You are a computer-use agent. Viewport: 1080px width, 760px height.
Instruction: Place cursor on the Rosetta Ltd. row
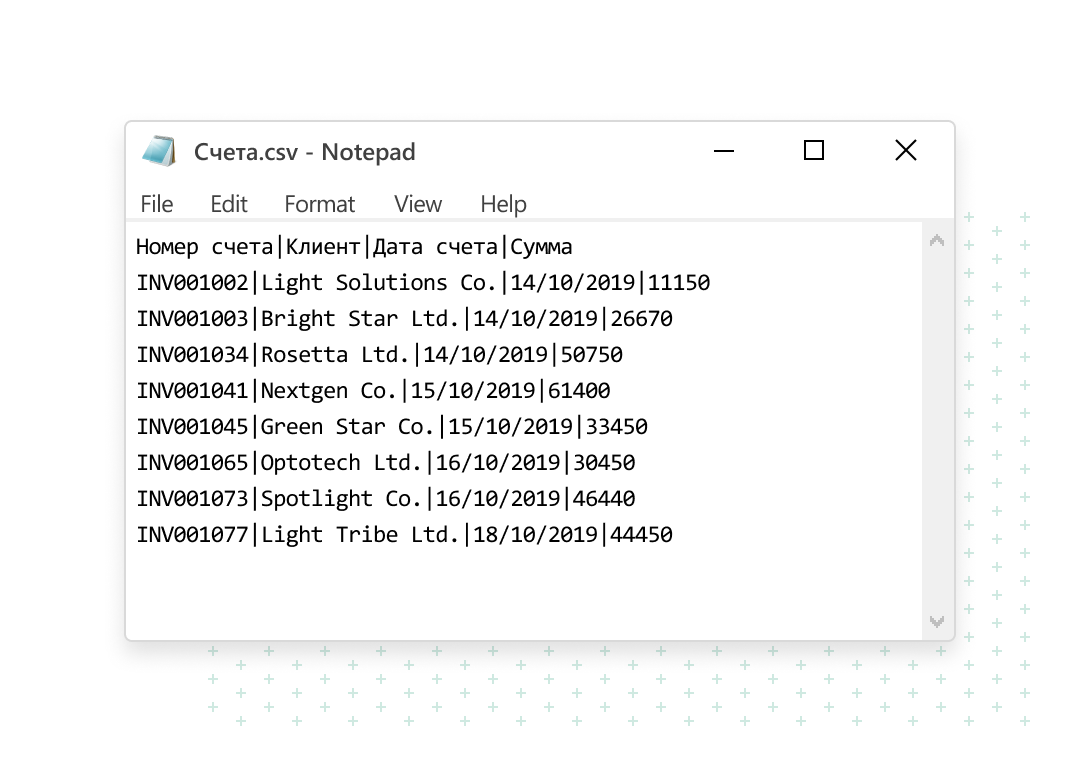pos(380,355)
